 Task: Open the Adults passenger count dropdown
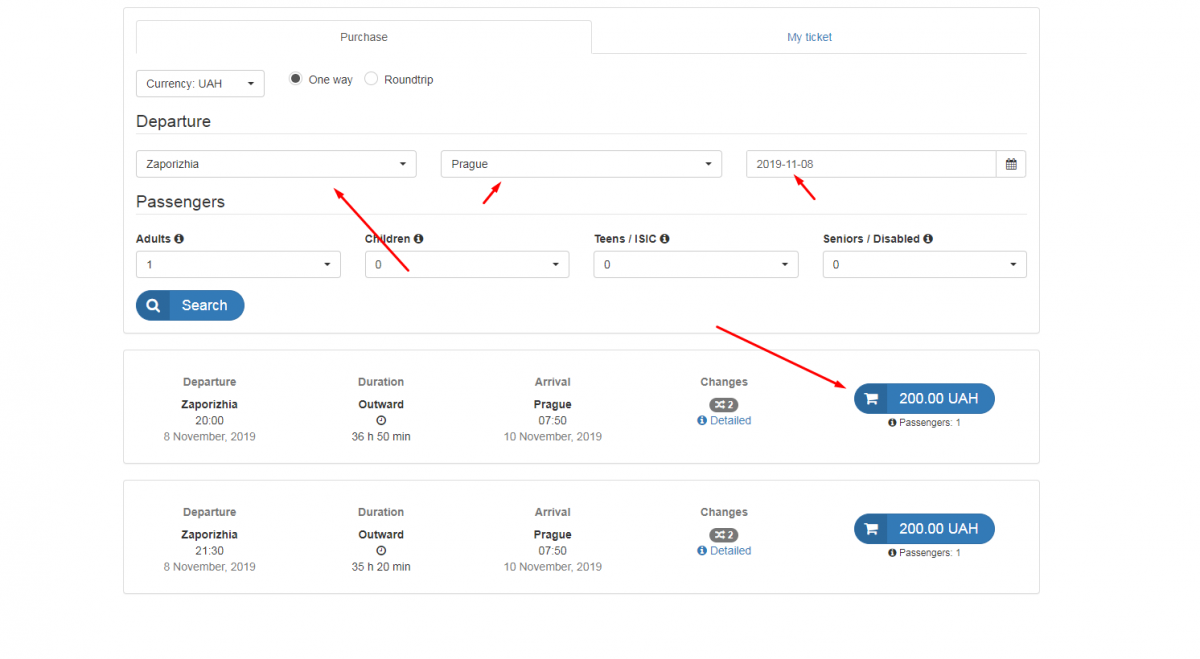tap(238, 265)
